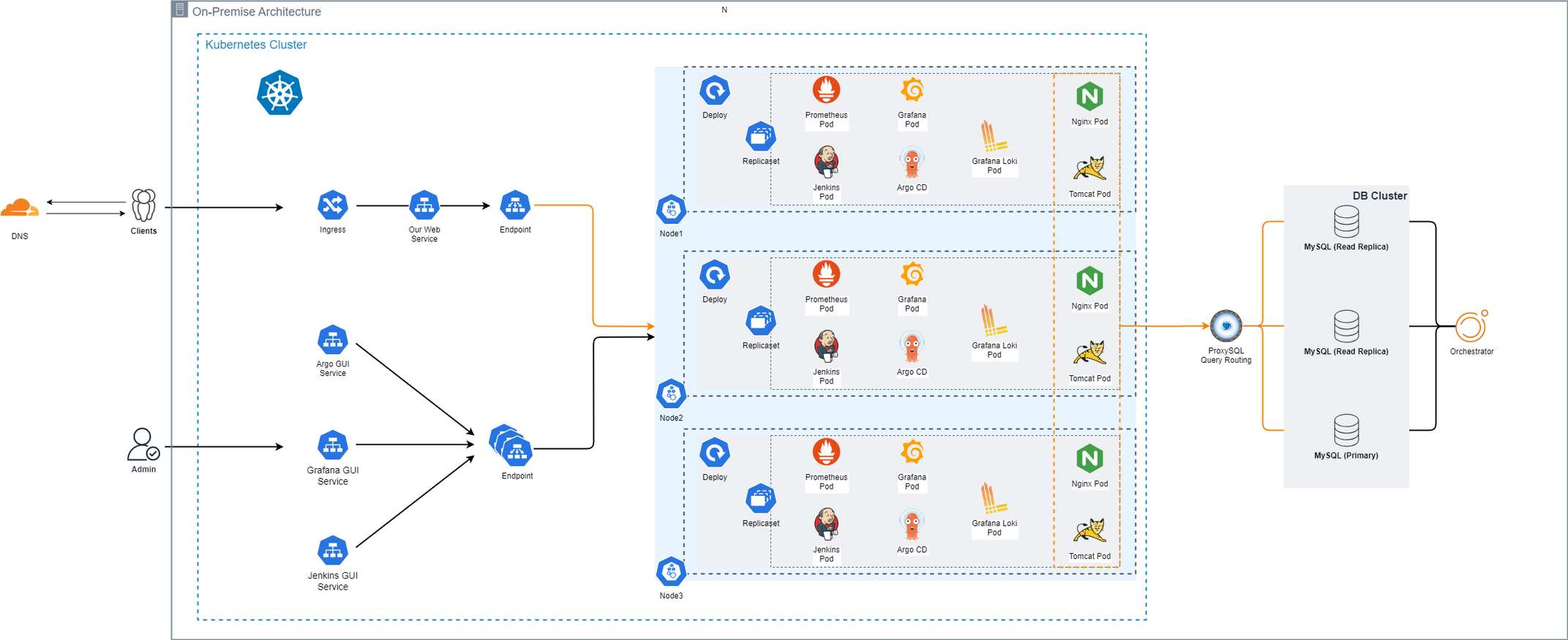Select the Grafana GUI Service icon
1568x640 pixels.
[333, 445]
